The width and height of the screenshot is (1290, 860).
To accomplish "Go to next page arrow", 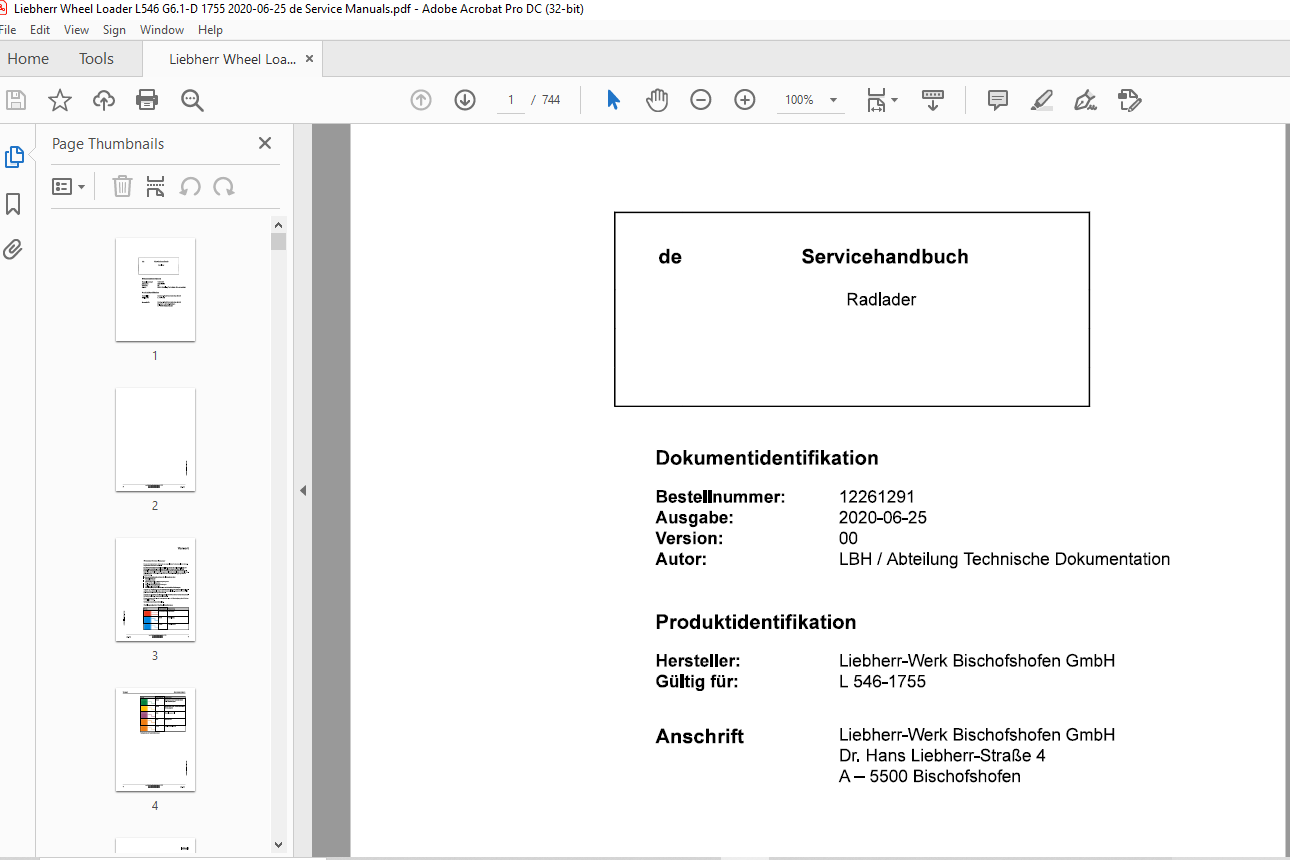I will pos(465,100).
